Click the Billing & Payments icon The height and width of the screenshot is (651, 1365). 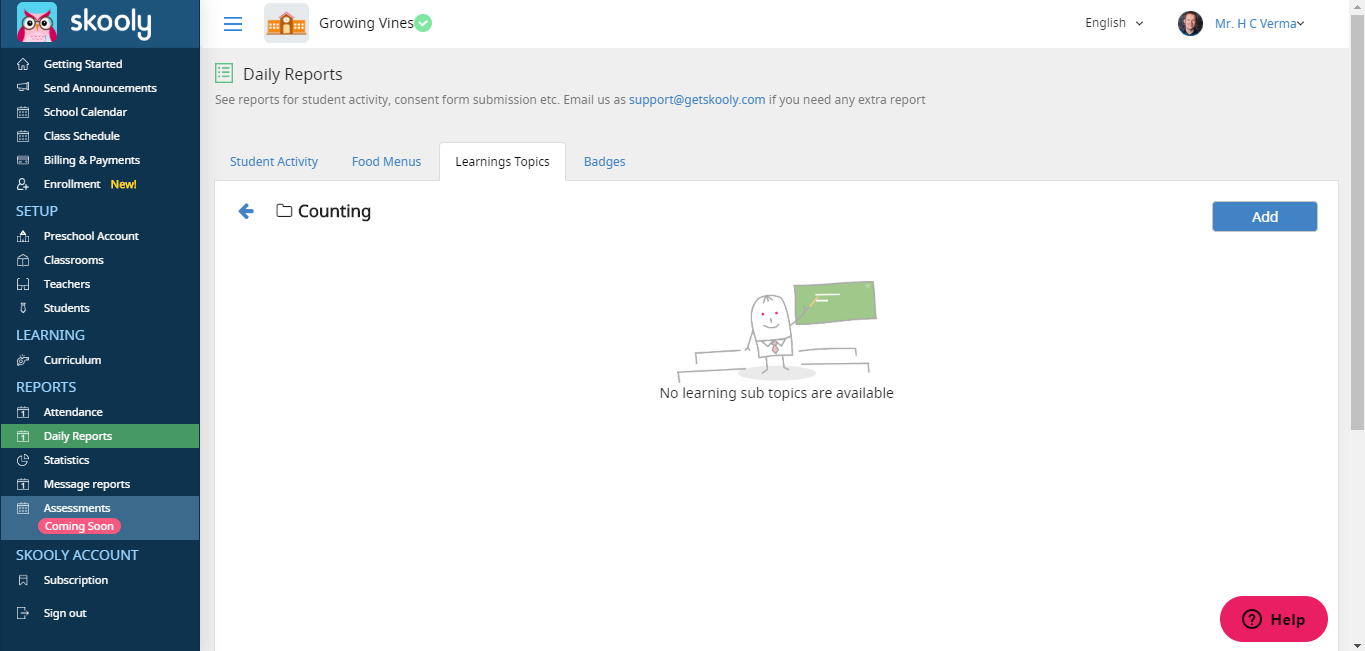[23, 160]
